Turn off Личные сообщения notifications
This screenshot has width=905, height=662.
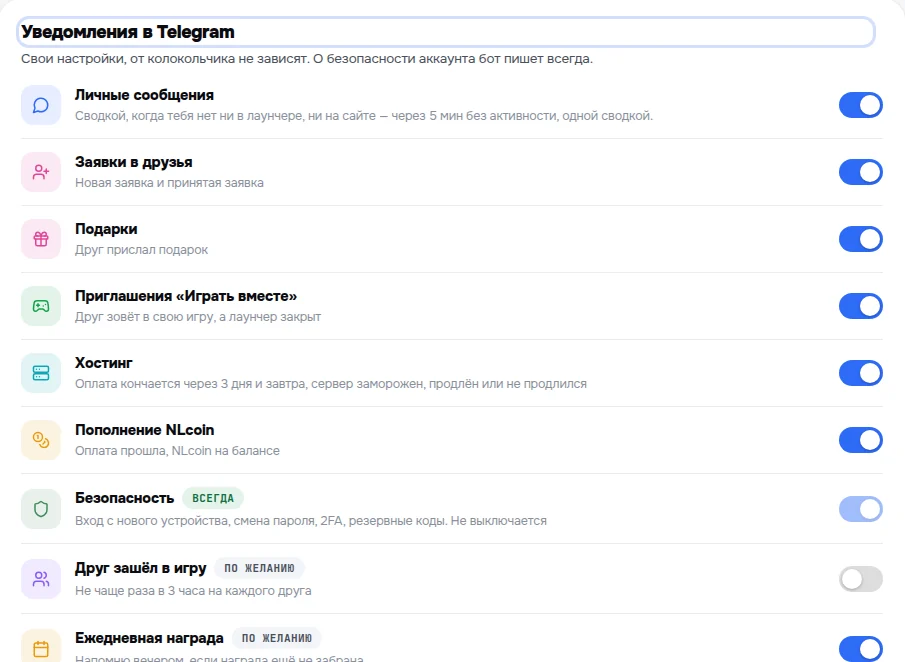tap(861, 105)
